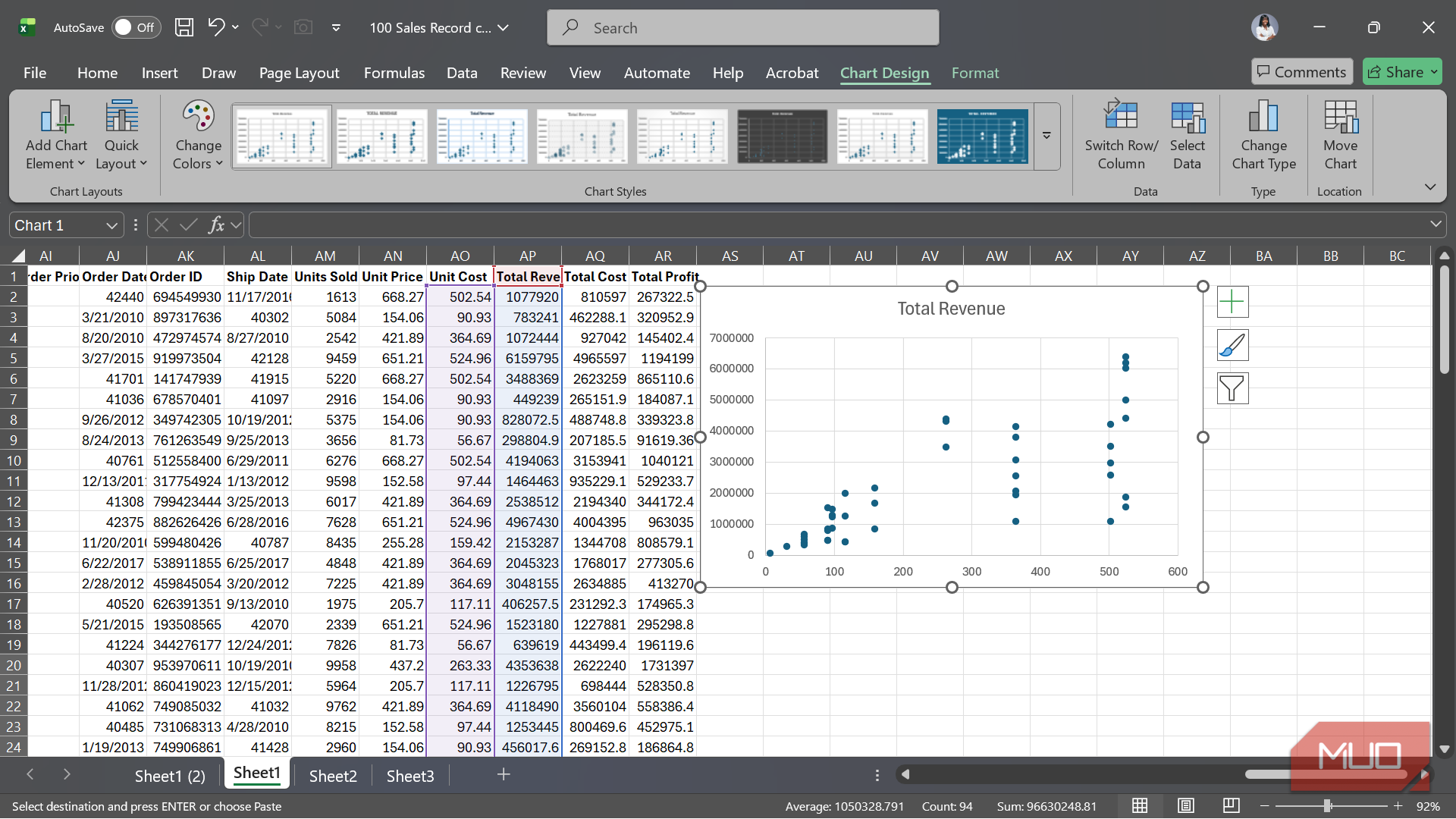The height and width of the screenshot is (819, 1456).
Task: Open Change Colors palette
Action: (x=198, y=135)
